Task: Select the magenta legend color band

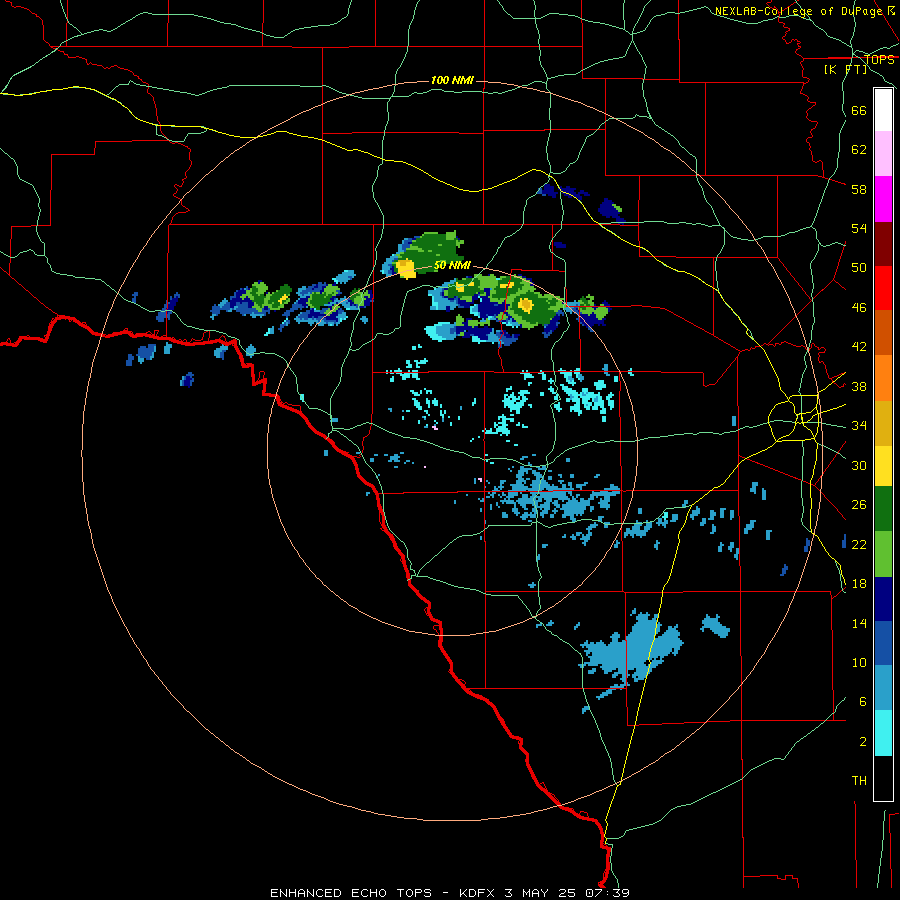Action: tap(883, 199)
